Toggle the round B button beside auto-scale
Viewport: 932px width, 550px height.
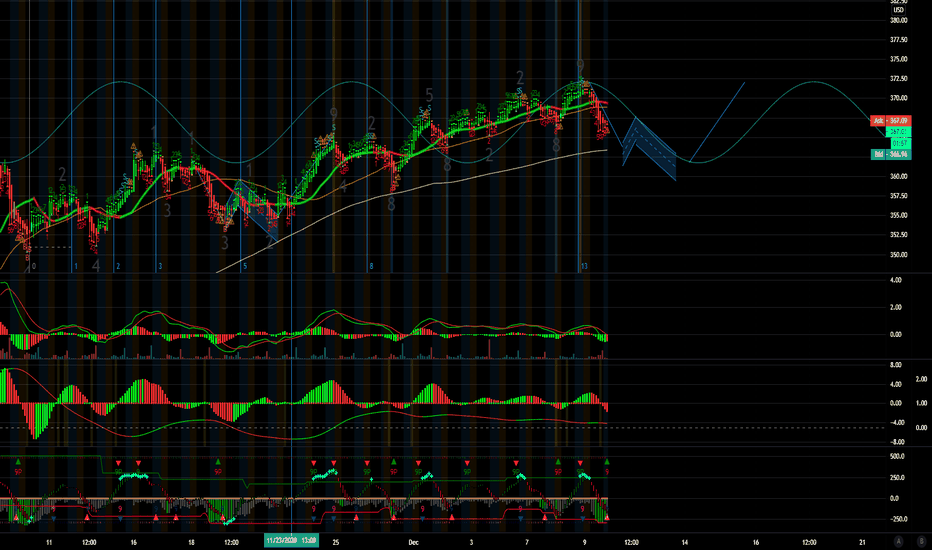pyautogui.click(x=922, y=541)
